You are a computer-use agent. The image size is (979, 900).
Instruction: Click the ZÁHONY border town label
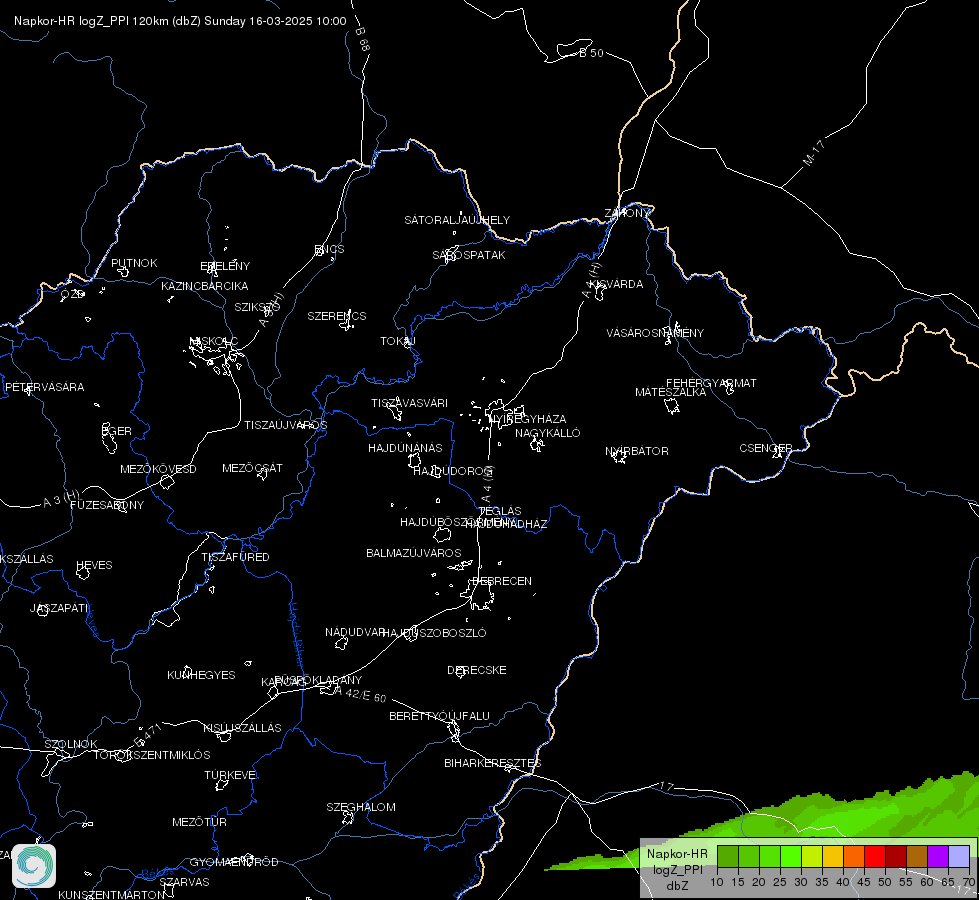click(x=627, y=213)
